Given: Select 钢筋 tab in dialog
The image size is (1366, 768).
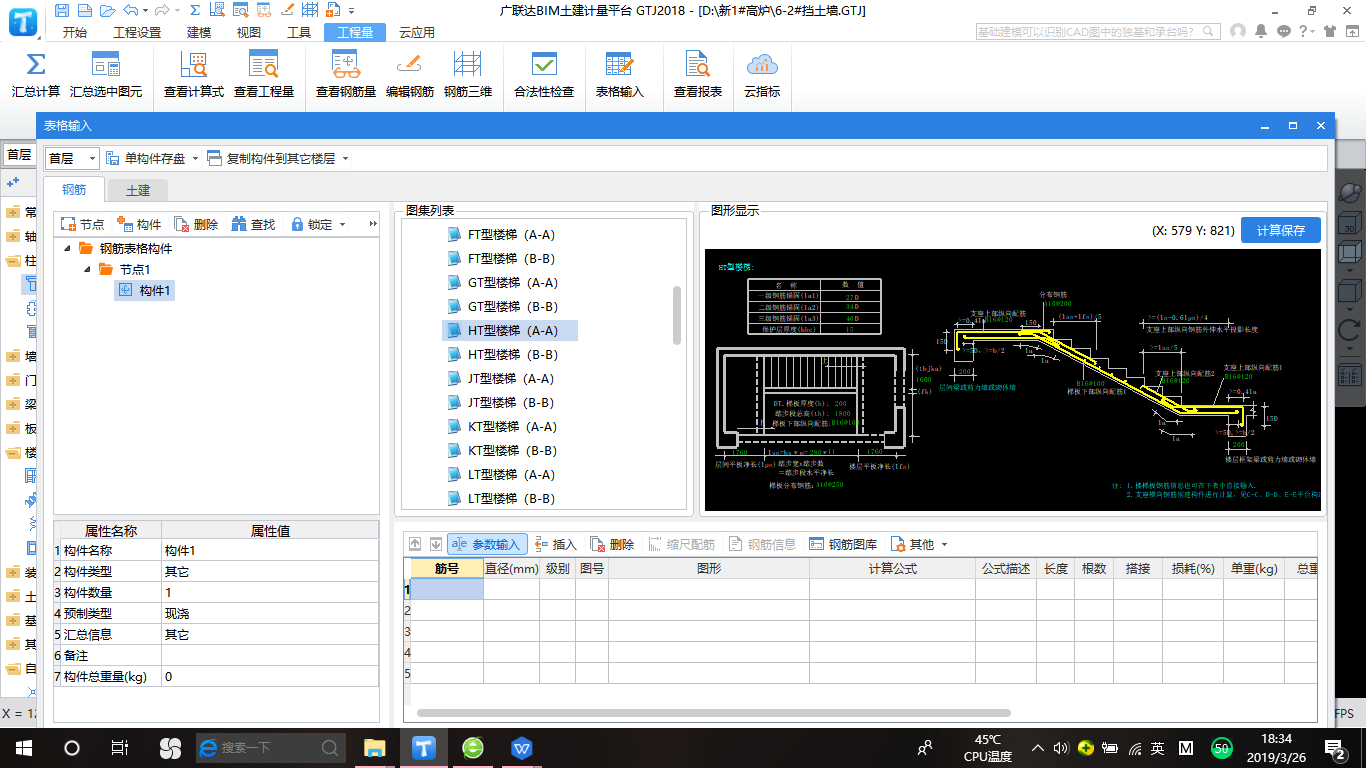Looking at the screenshot, I should pos(74,189).
